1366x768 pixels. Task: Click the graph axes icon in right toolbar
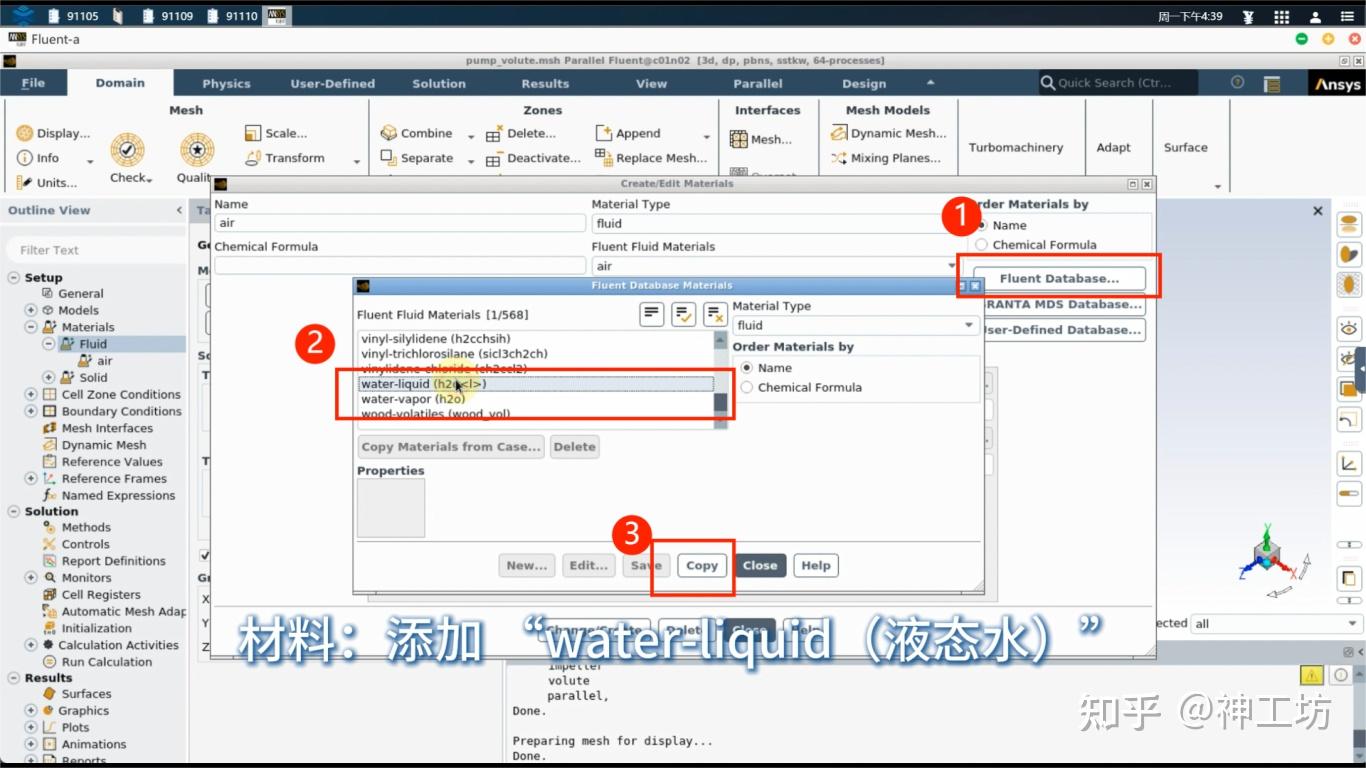point(1349,463)
